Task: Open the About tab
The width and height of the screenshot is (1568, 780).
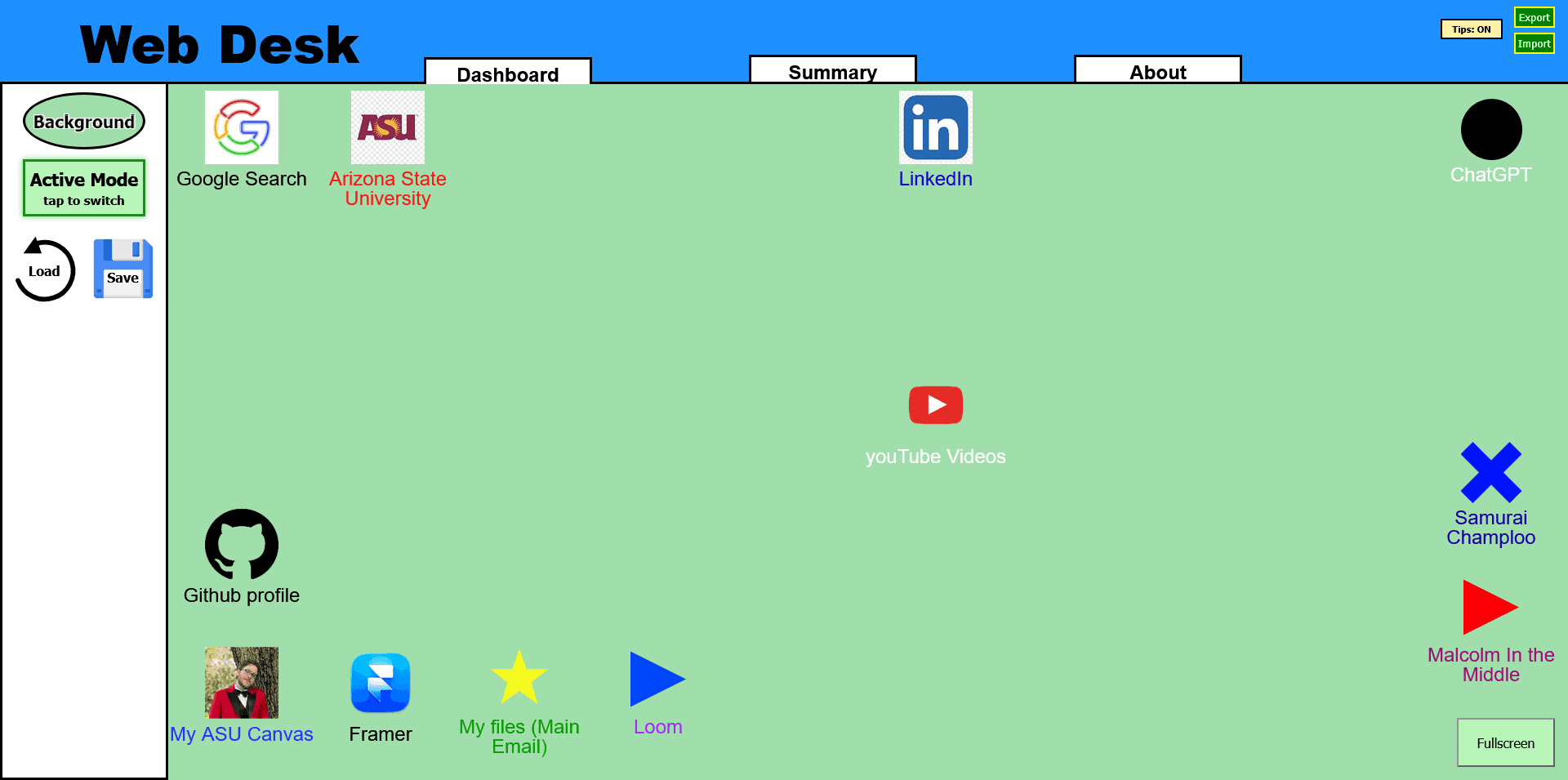Action: (1158, 69)
